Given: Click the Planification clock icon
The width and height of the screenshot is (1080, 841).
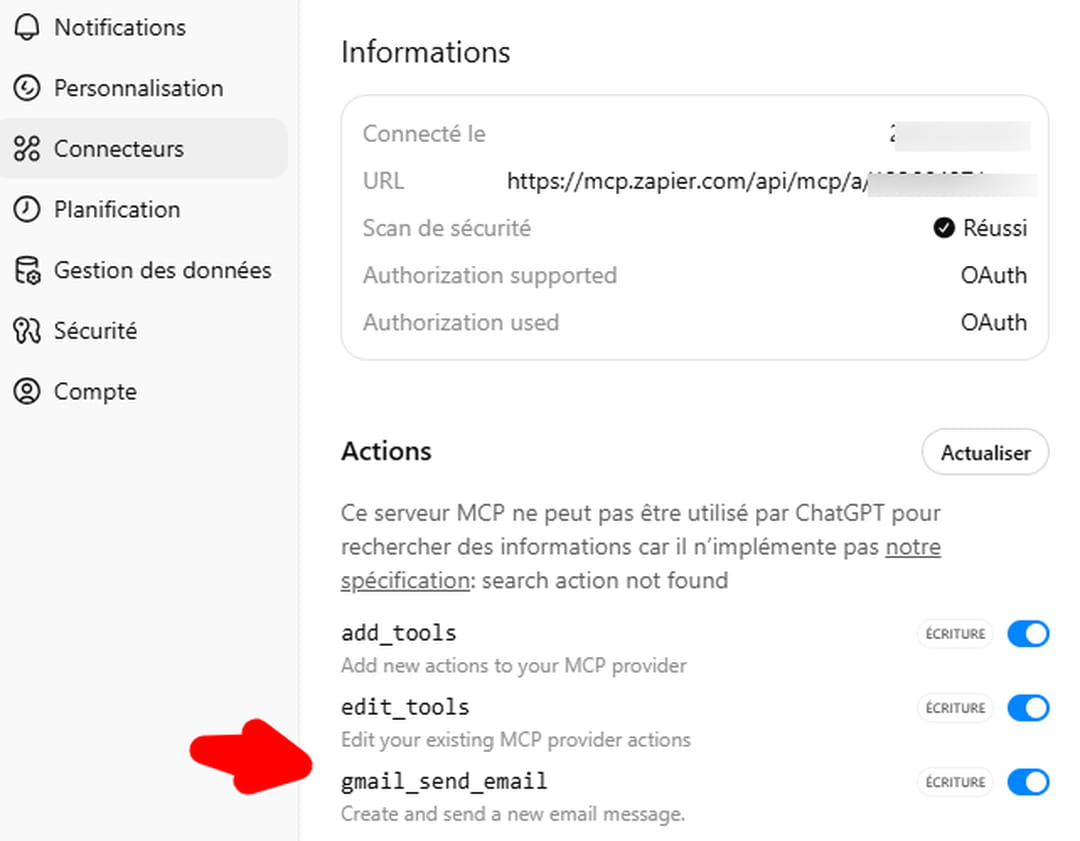Looking at the screenshot, I should [x=27, y=210].
